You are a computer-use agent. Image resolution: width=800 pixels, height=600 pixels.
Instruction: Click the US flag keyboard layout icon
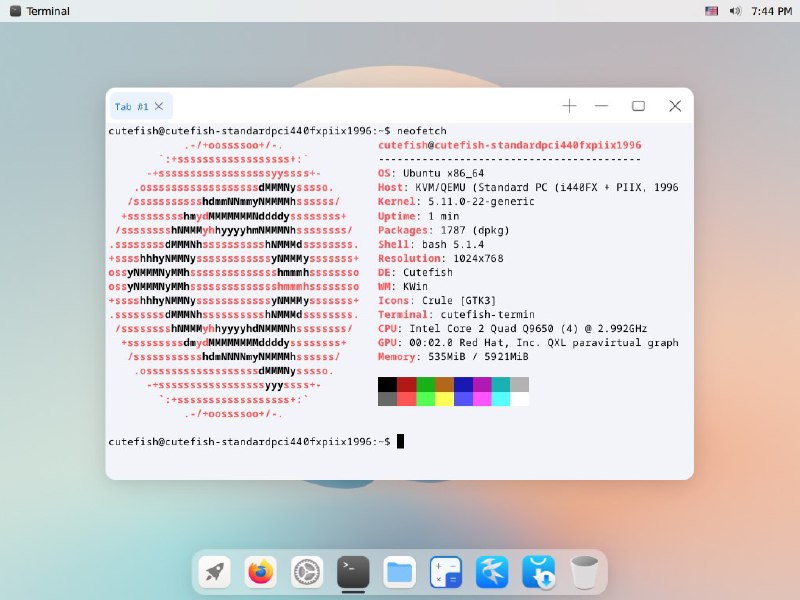711,11
